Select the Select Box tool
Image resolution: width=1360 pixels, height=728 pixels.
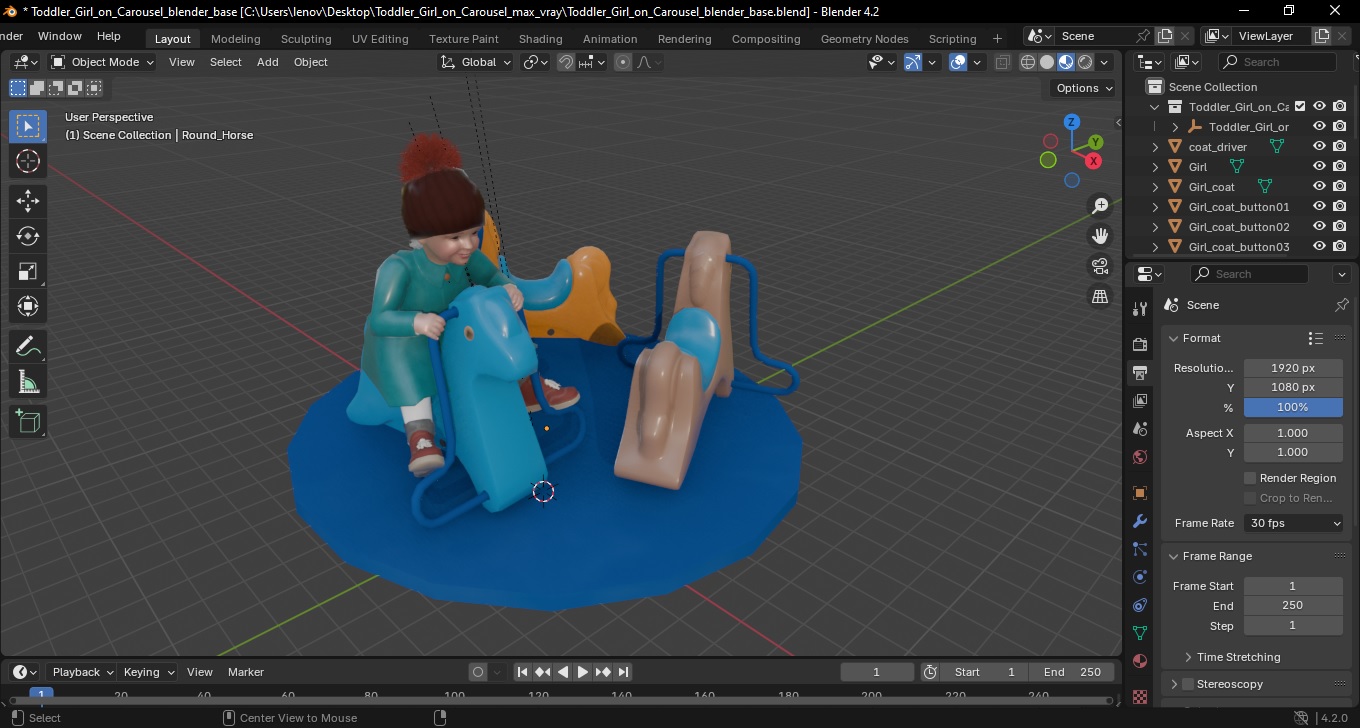point(28,126)
